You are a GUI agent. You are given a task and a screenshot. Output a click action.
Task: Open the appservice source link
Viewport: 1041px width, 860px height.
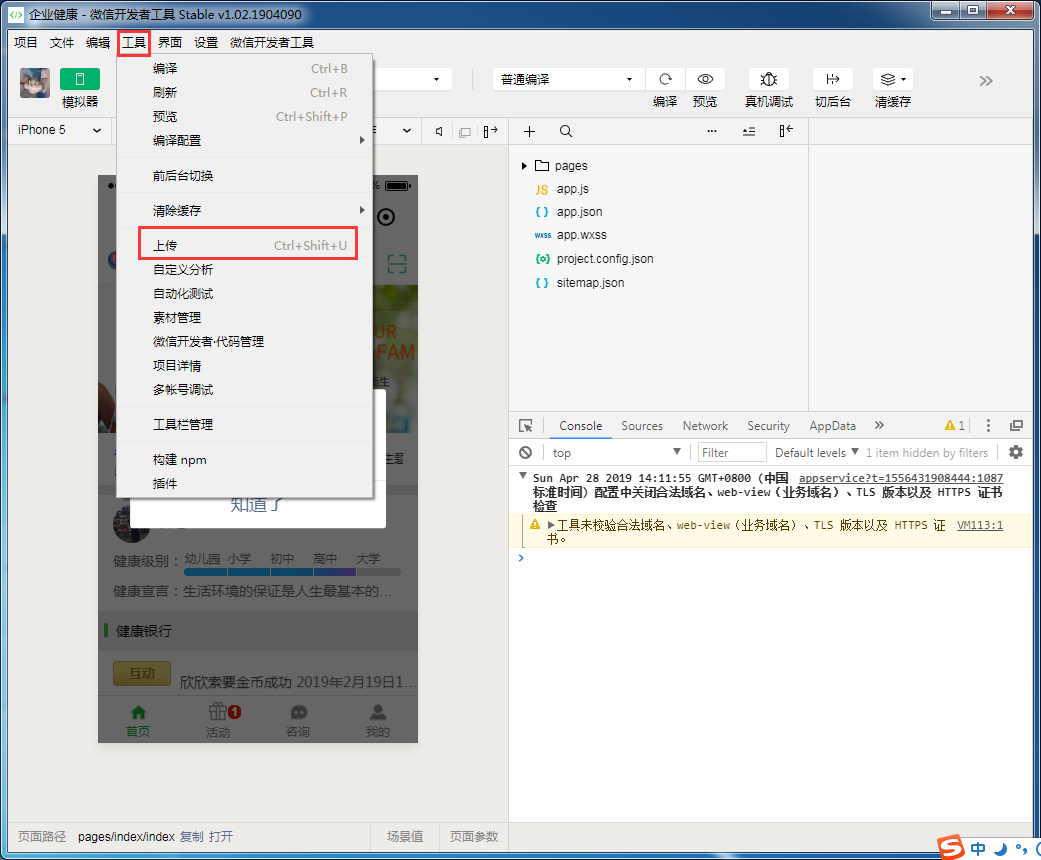point(900,478)
